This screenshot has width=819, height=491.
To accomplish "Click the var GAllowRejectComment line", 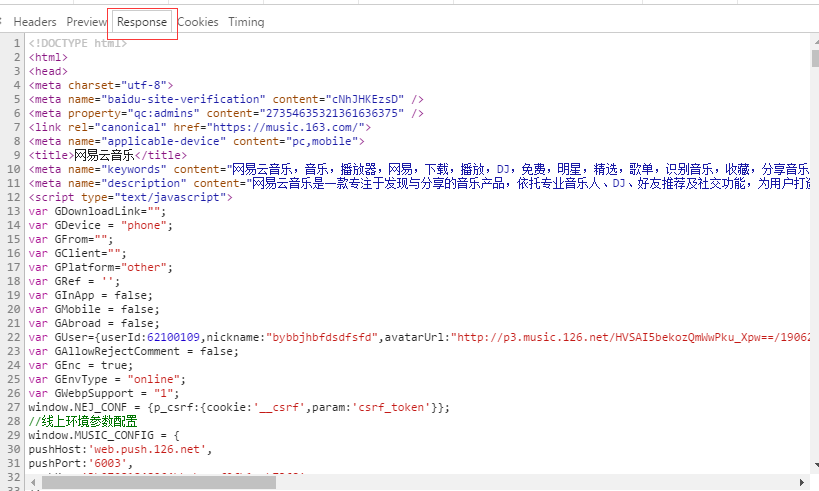I will (134, 352).
